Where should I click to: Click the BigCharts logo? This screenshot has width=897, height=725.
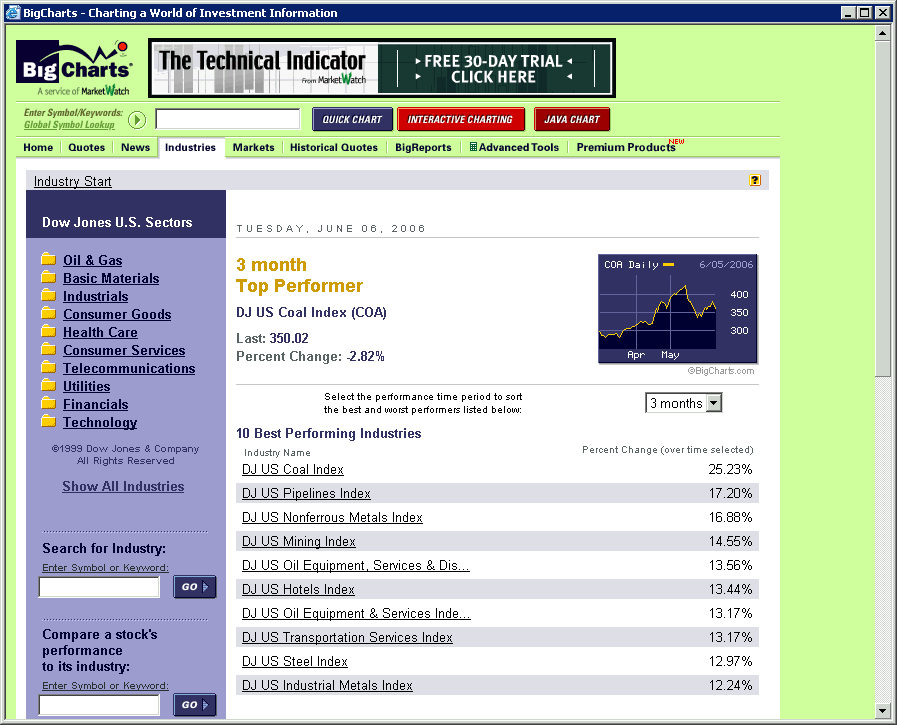click(x=74, y=65)
